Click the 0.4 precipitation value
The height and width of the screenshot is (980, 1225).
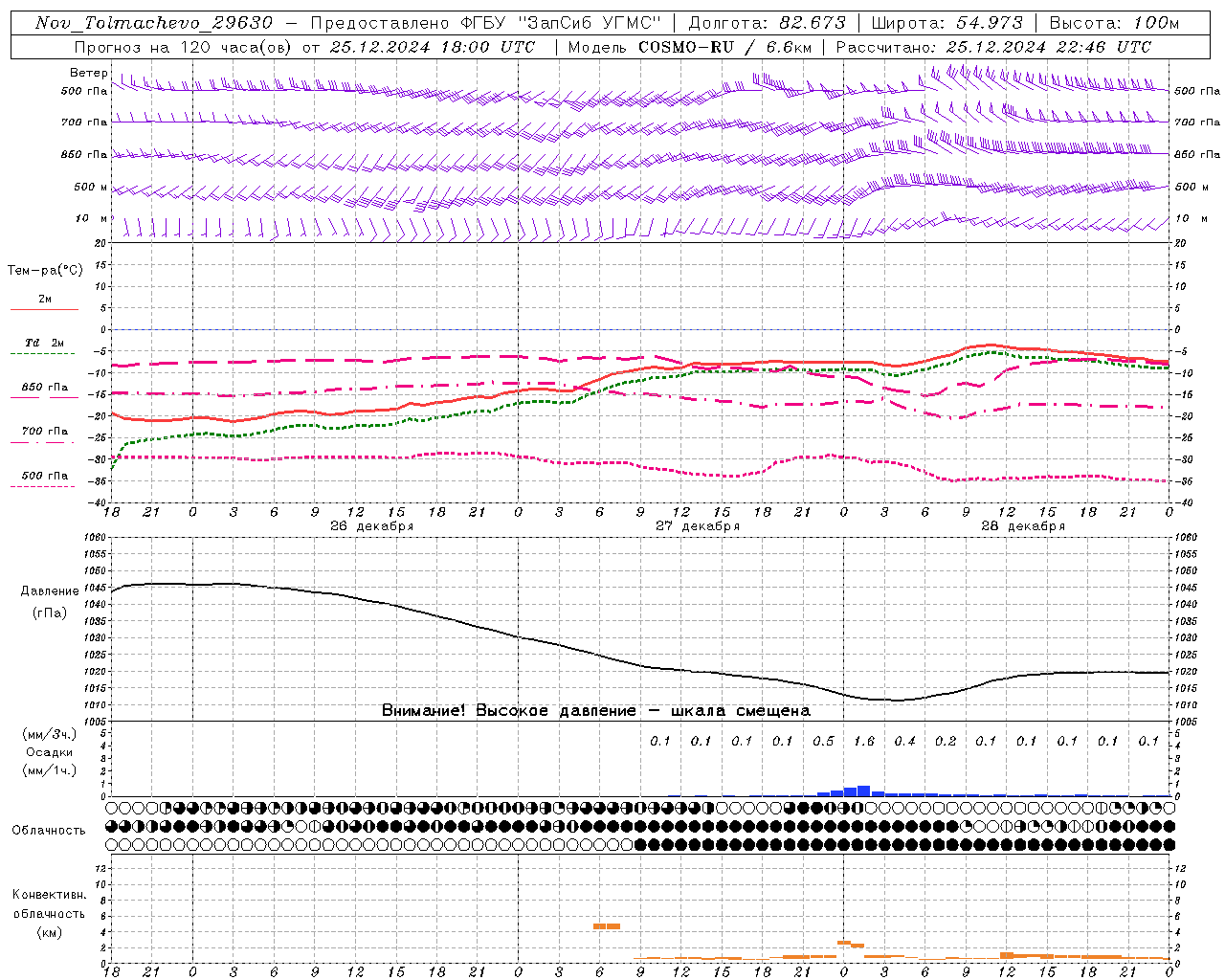904,741
